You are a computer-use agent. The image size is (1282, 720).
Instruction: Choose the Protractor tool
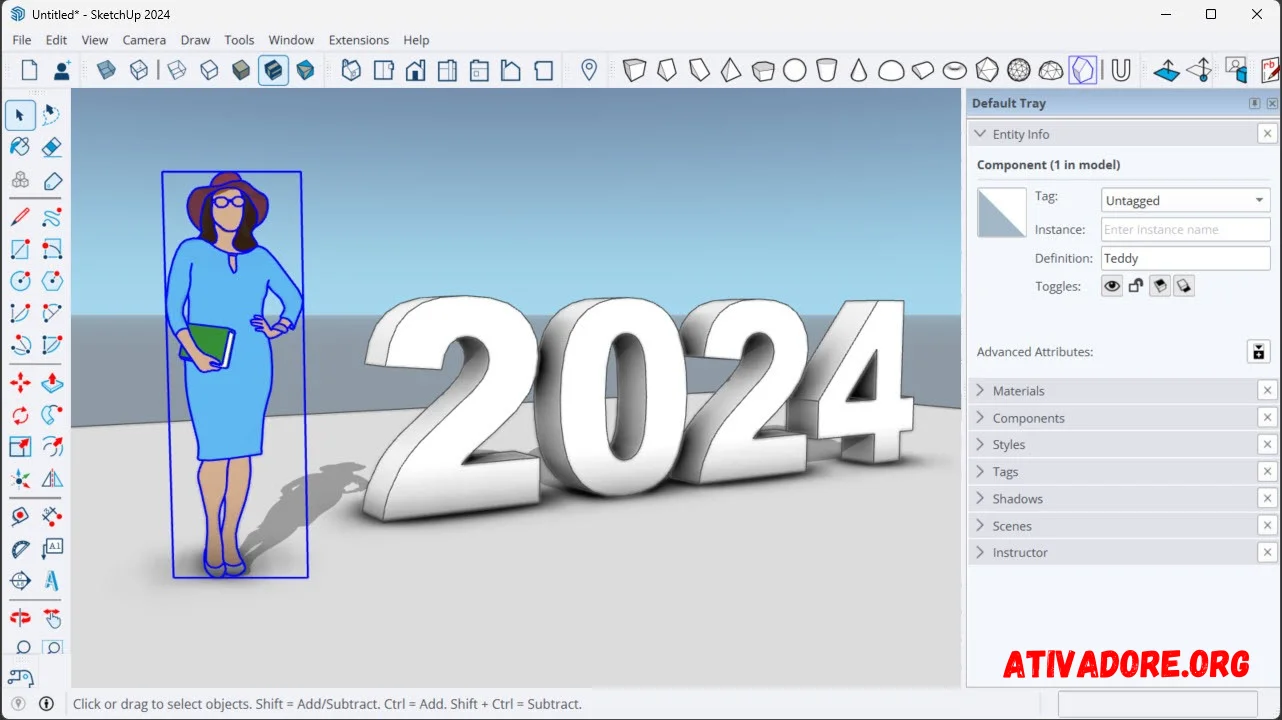[20, 549]
